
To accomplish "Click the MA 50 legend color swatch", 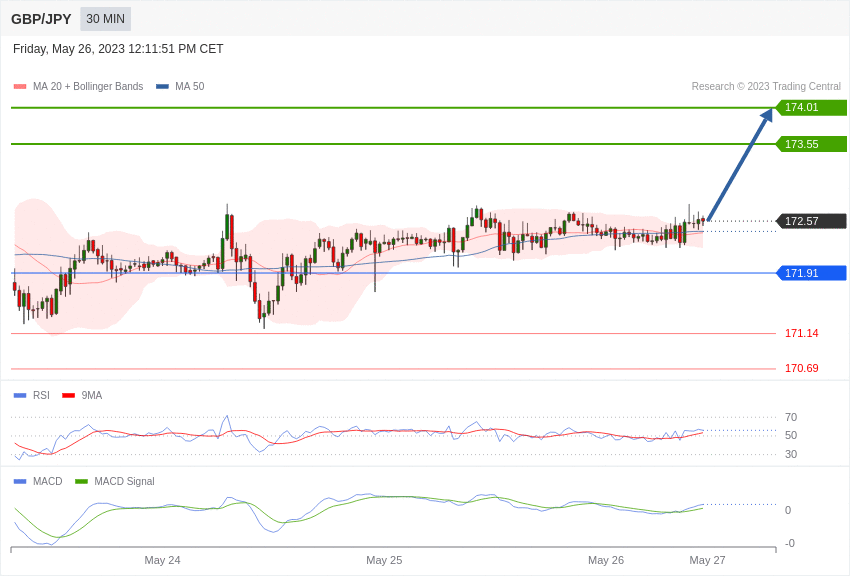I will pyautogui.click(x=162, y=86).
